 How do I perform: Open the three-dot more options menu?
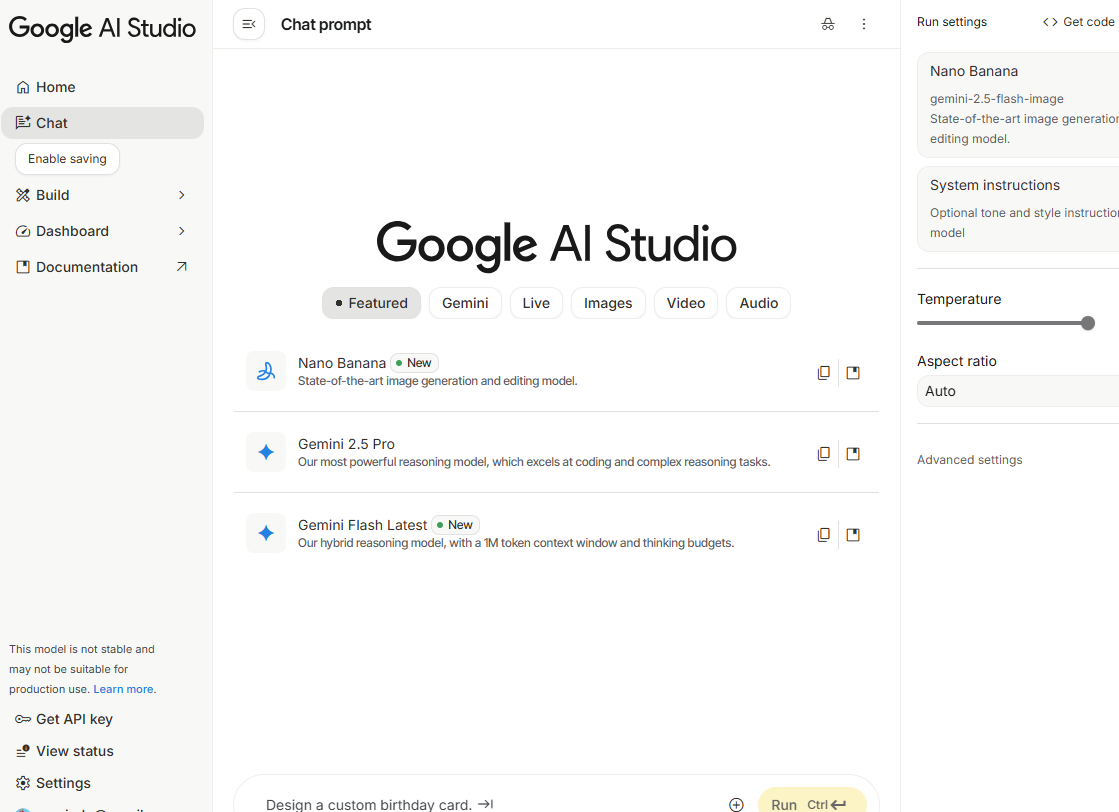tap(864, 24)
